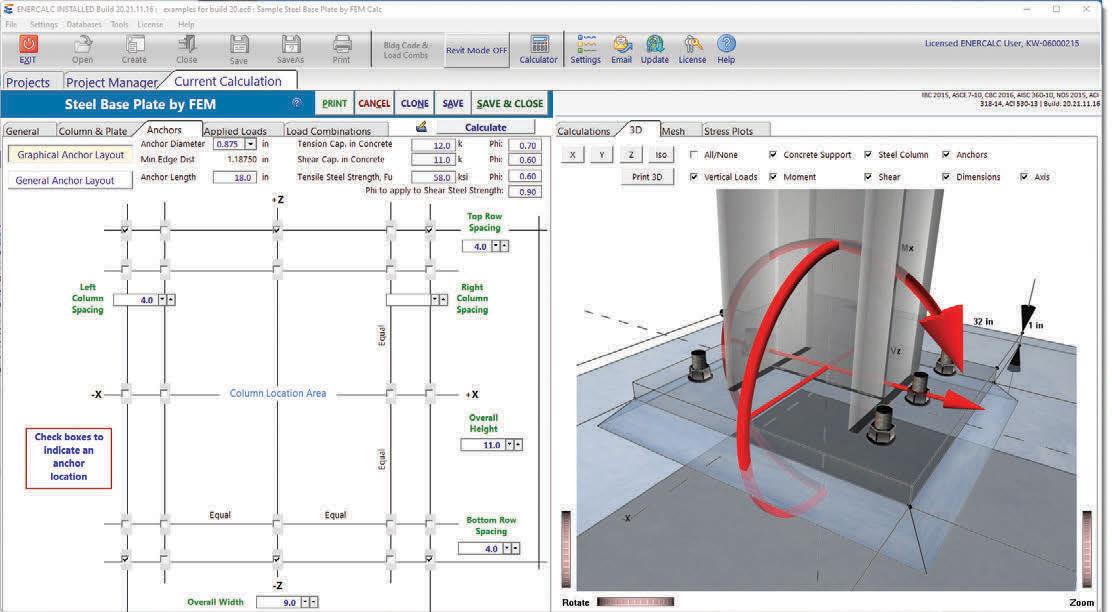Open Top Row Spacing dropdown arrow
This screenshot has height=612, width=1112.
coord(496,246)
